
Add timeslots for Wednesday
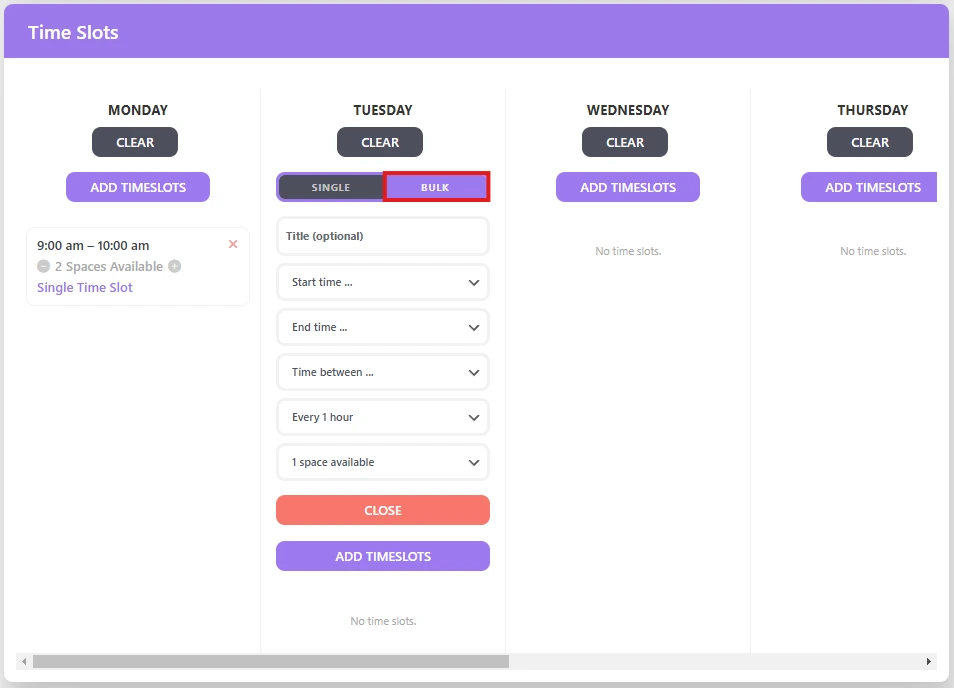click(628, 187)
